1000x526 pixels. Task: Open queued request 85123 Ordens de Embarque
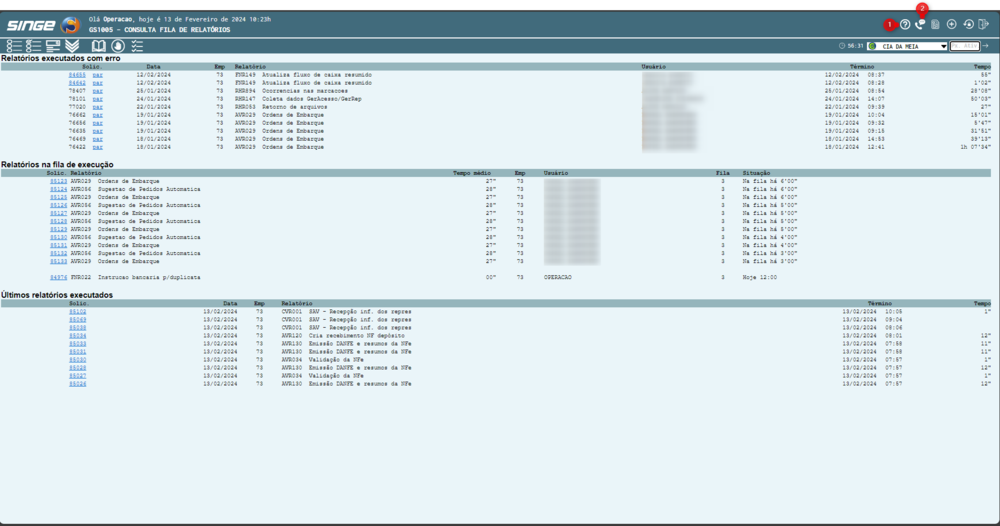click(x=59, y=181)
